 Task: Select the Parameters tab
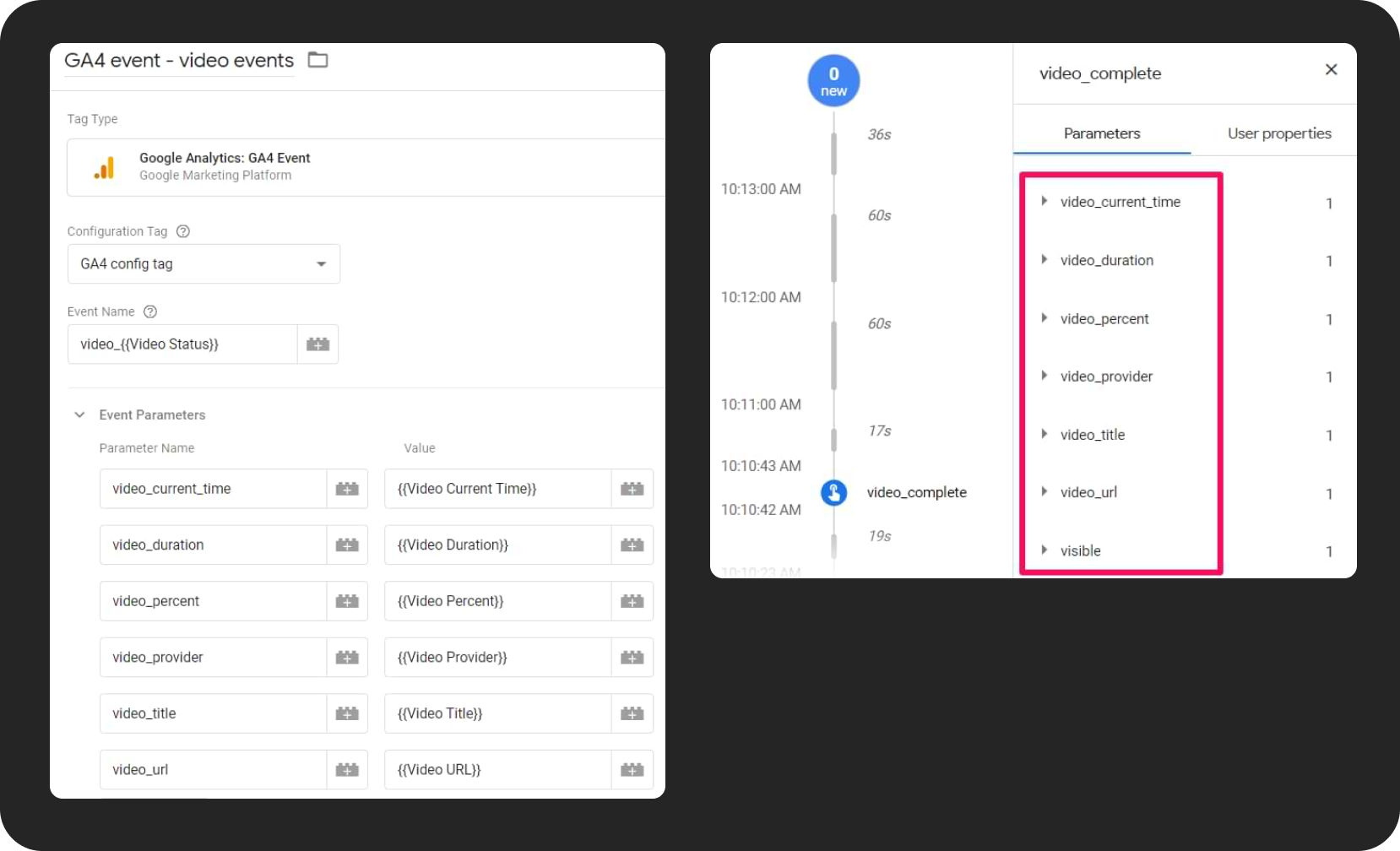1100,133
